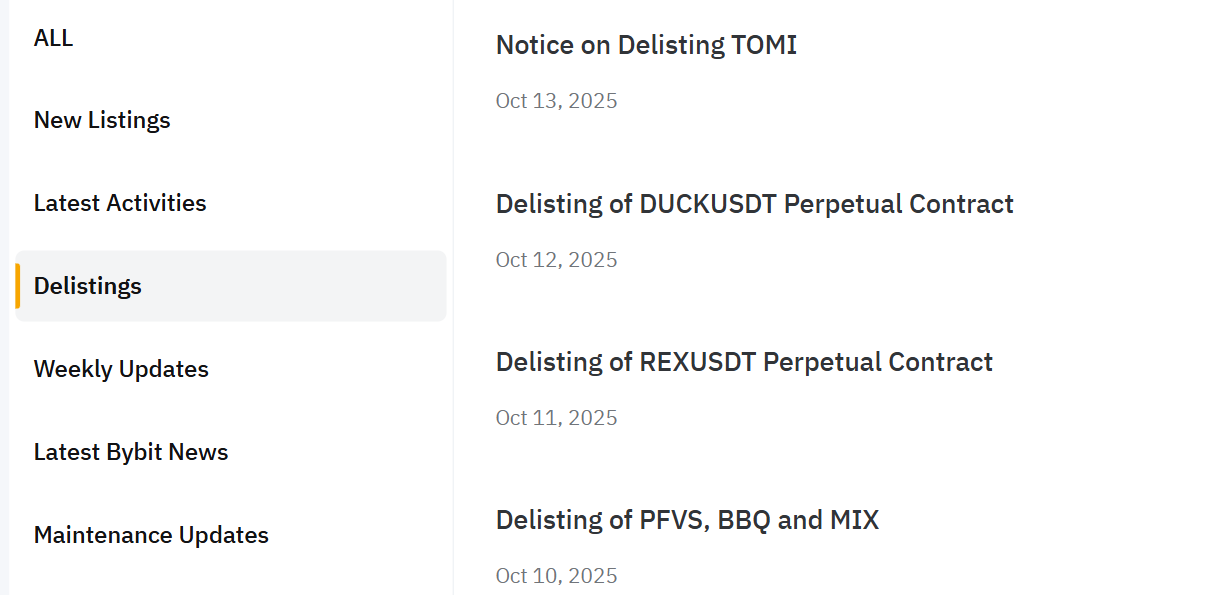This screenshot has height=595, width=1224.
Task: Open Notice on Delisting TOMI article
Action: (646, 45)
